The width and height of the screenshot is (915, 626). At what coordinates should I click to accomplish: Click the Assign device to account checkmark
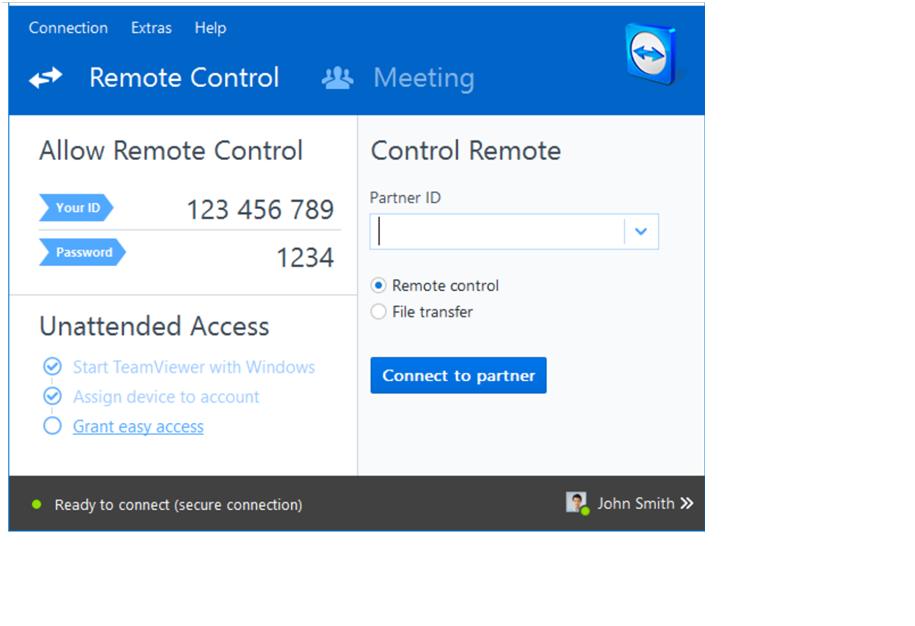point(53,397)
